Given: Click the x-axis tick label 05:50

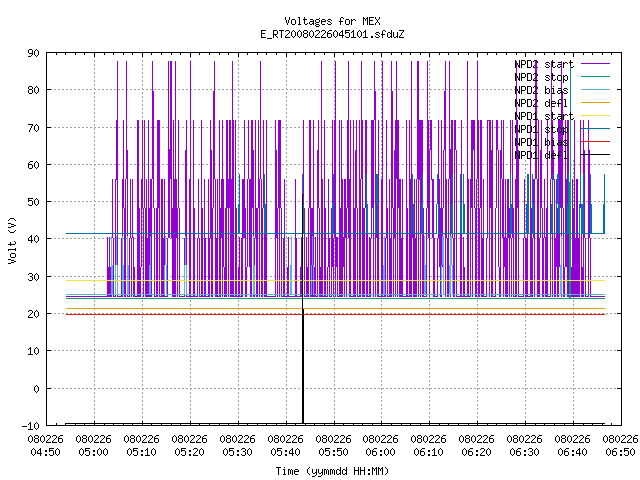Looking at the screenshot, I should point(333,452).
